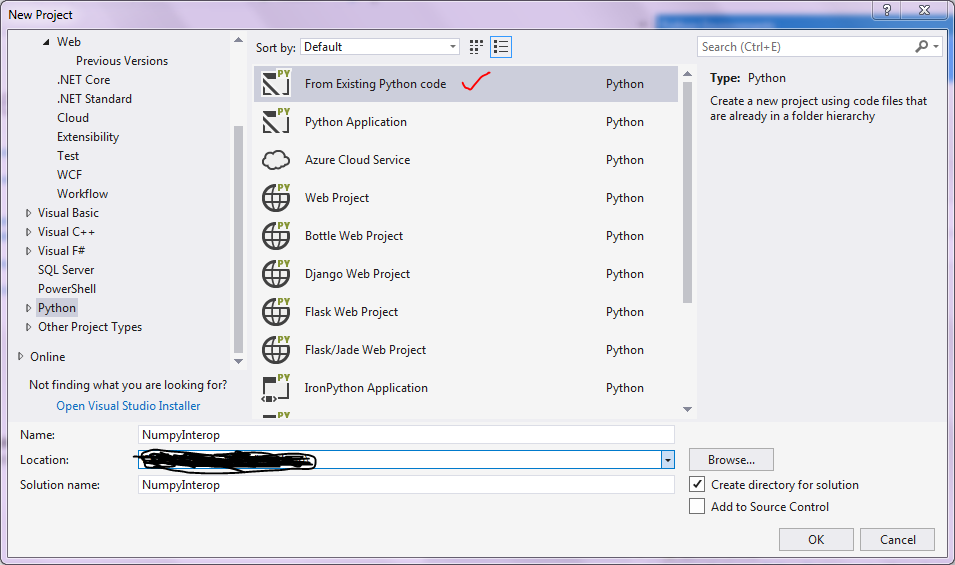Select the Flask/Jade Web Project label
Viewport: 955px width, 565px height.
(365, 349)
